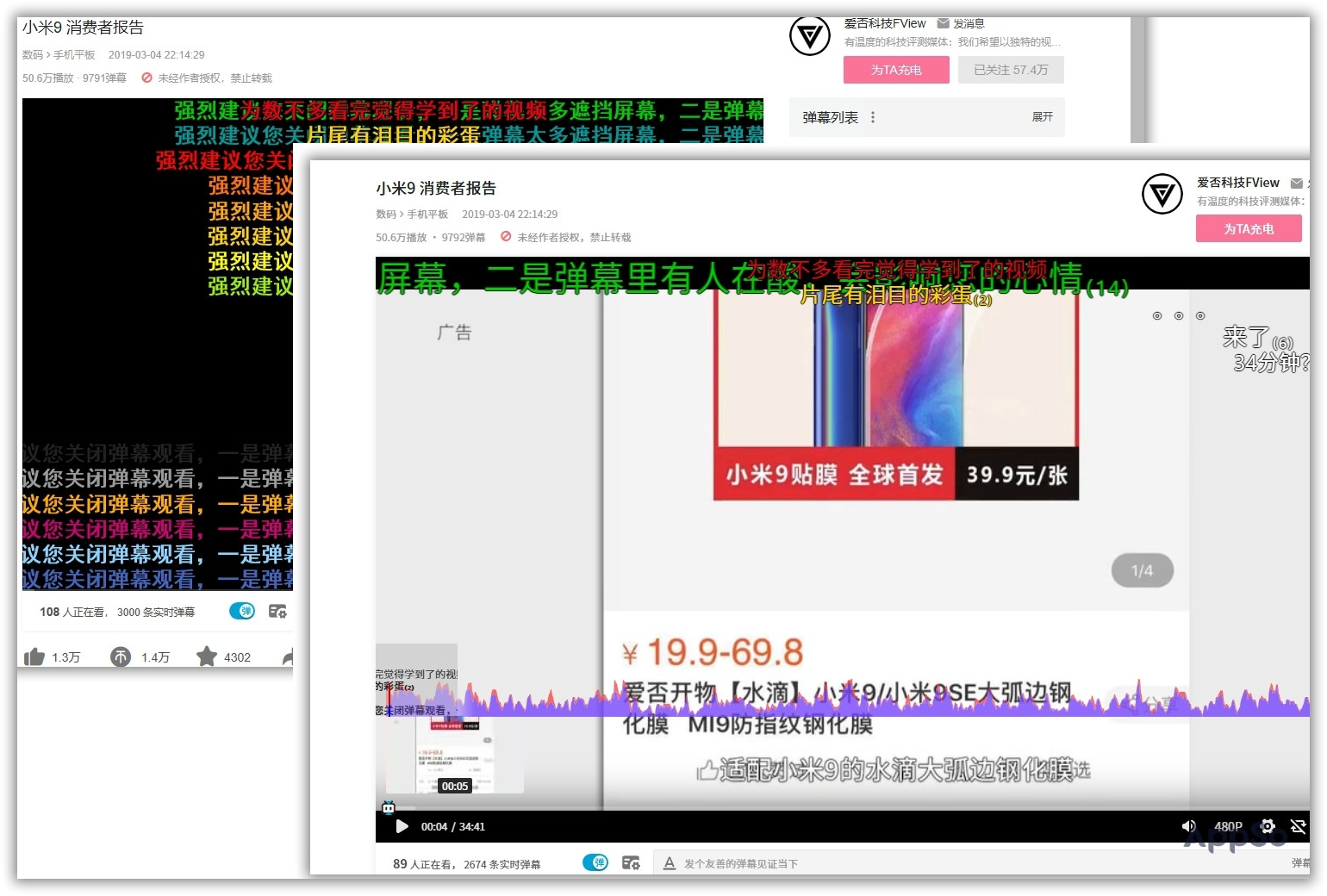Screen dimensions: 1327x896
Task: Open the three-dot menu next to 弹幕列表
Action: (873, 117)
